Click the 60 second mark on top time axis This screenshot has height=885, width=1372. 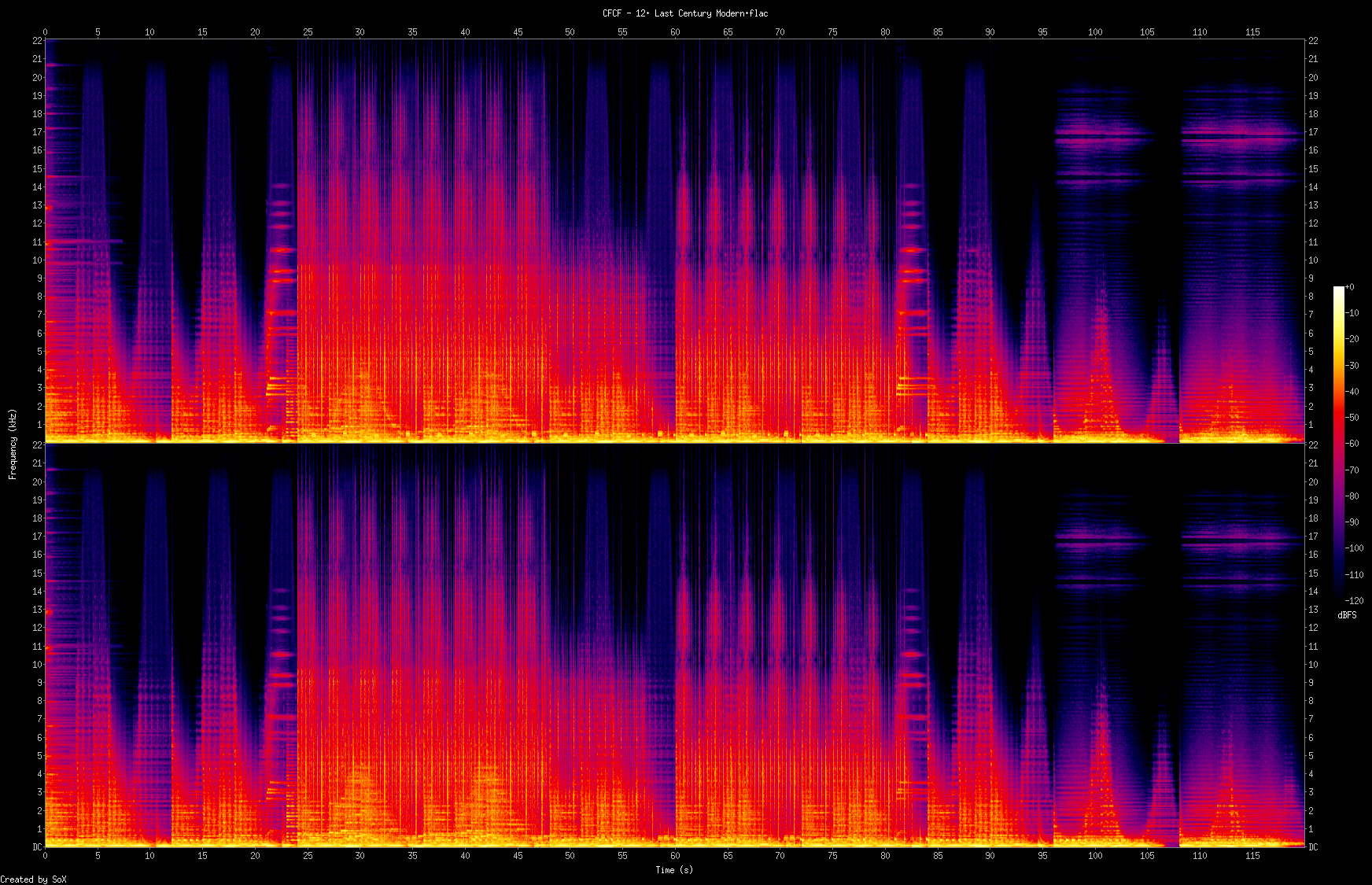coord(675,32)
